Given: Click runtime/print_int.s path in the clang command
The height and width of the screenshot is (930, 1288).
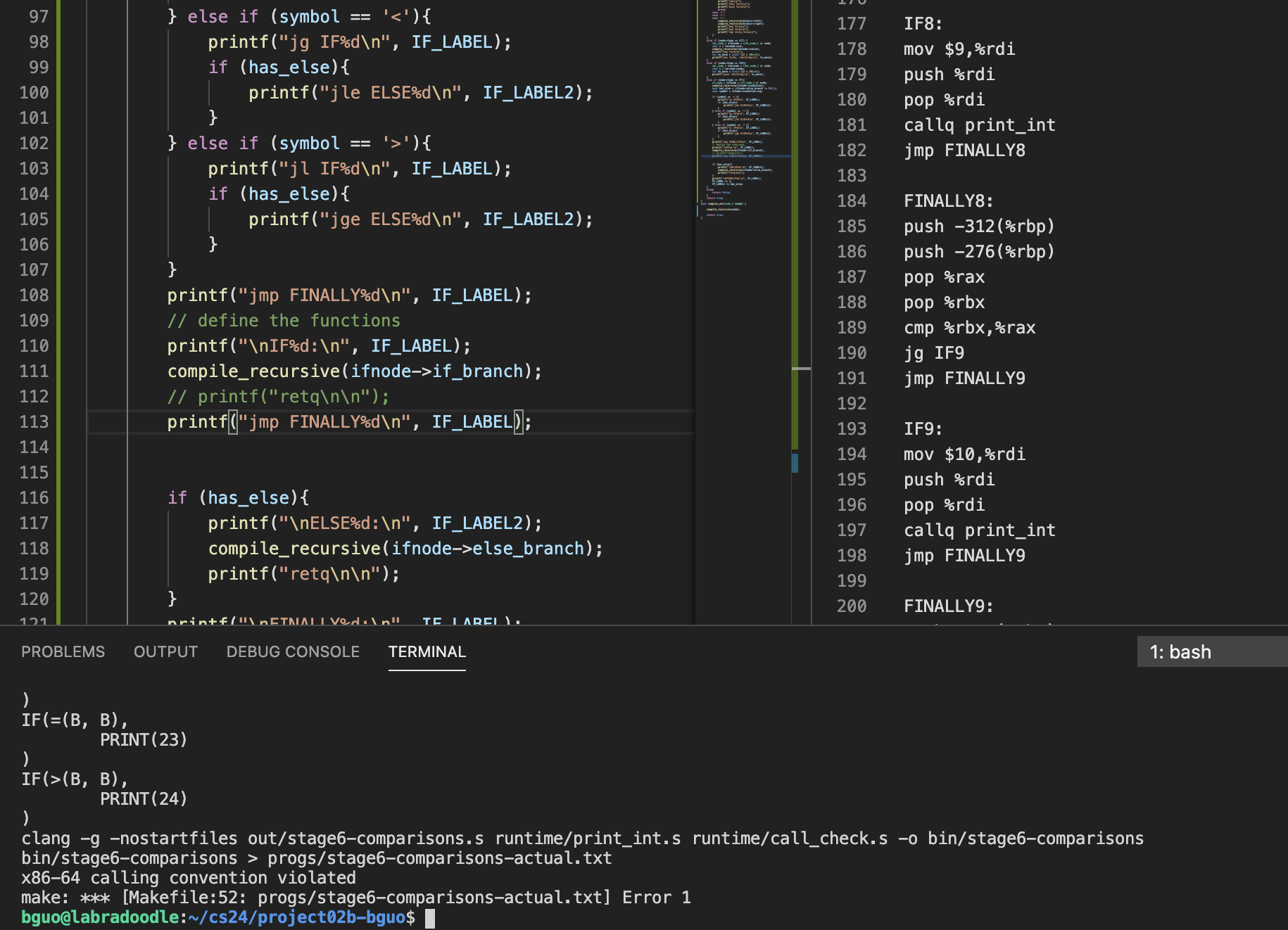Looking at the screenshot, I should (x=587, y=839).
